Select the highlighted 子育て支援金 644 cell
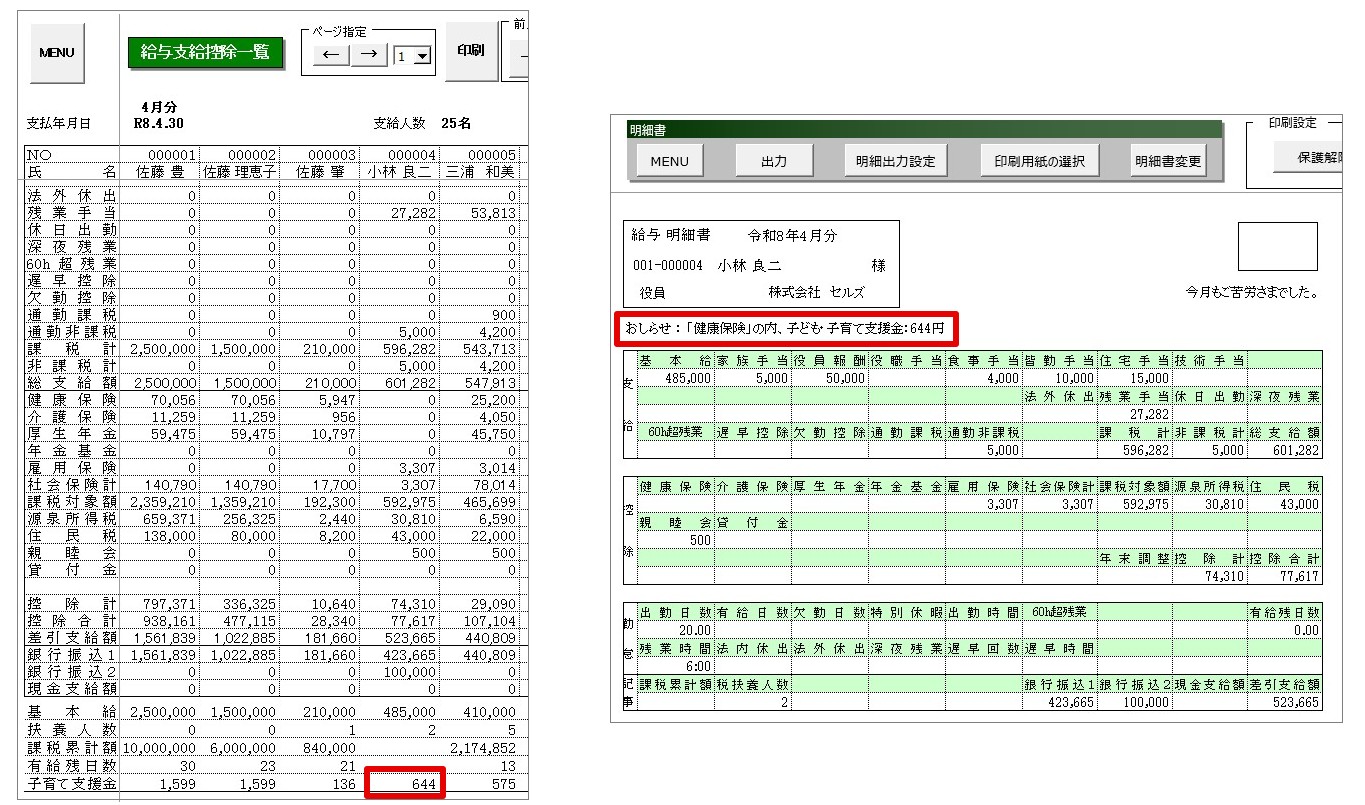1365x805 pixels. [404, 785]
